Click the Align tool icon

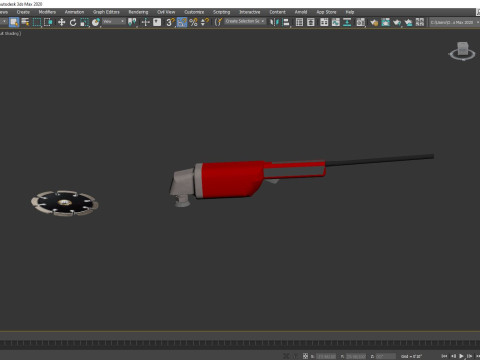(286, 22)
